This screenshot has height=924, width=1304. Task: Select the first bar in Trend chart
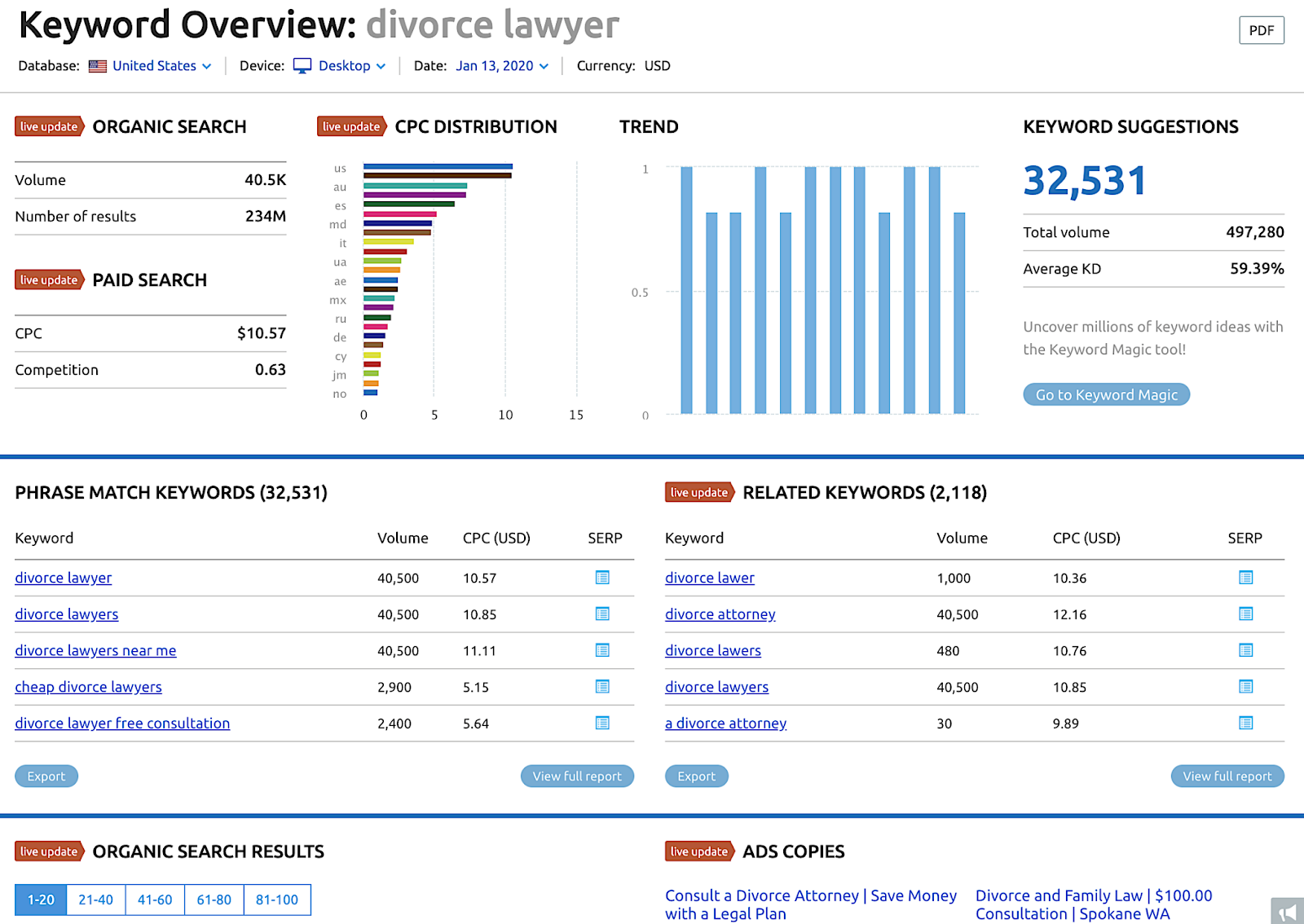pyautogui.click(x=686, y=290)
